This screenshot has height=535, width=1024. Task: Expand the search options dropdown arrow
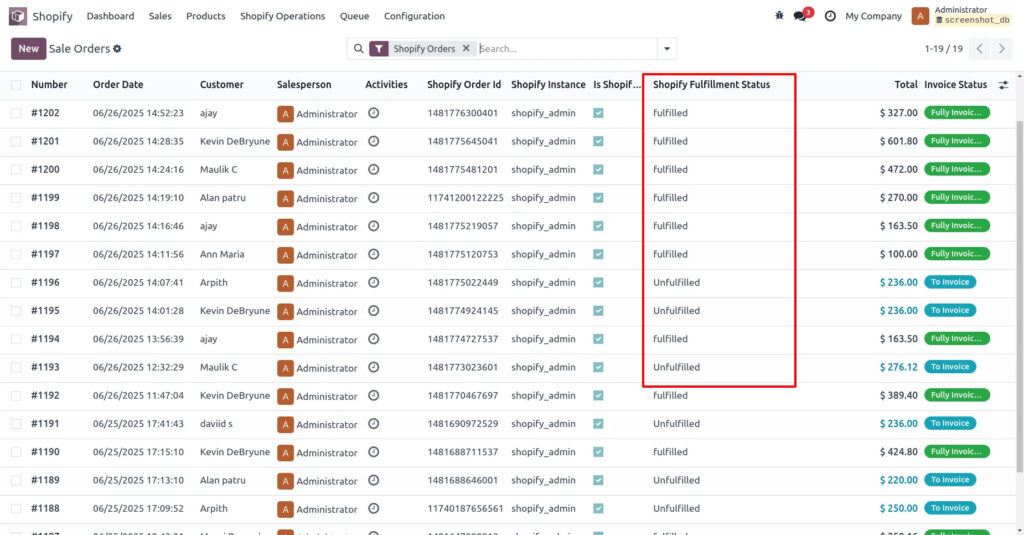(667, 48)
